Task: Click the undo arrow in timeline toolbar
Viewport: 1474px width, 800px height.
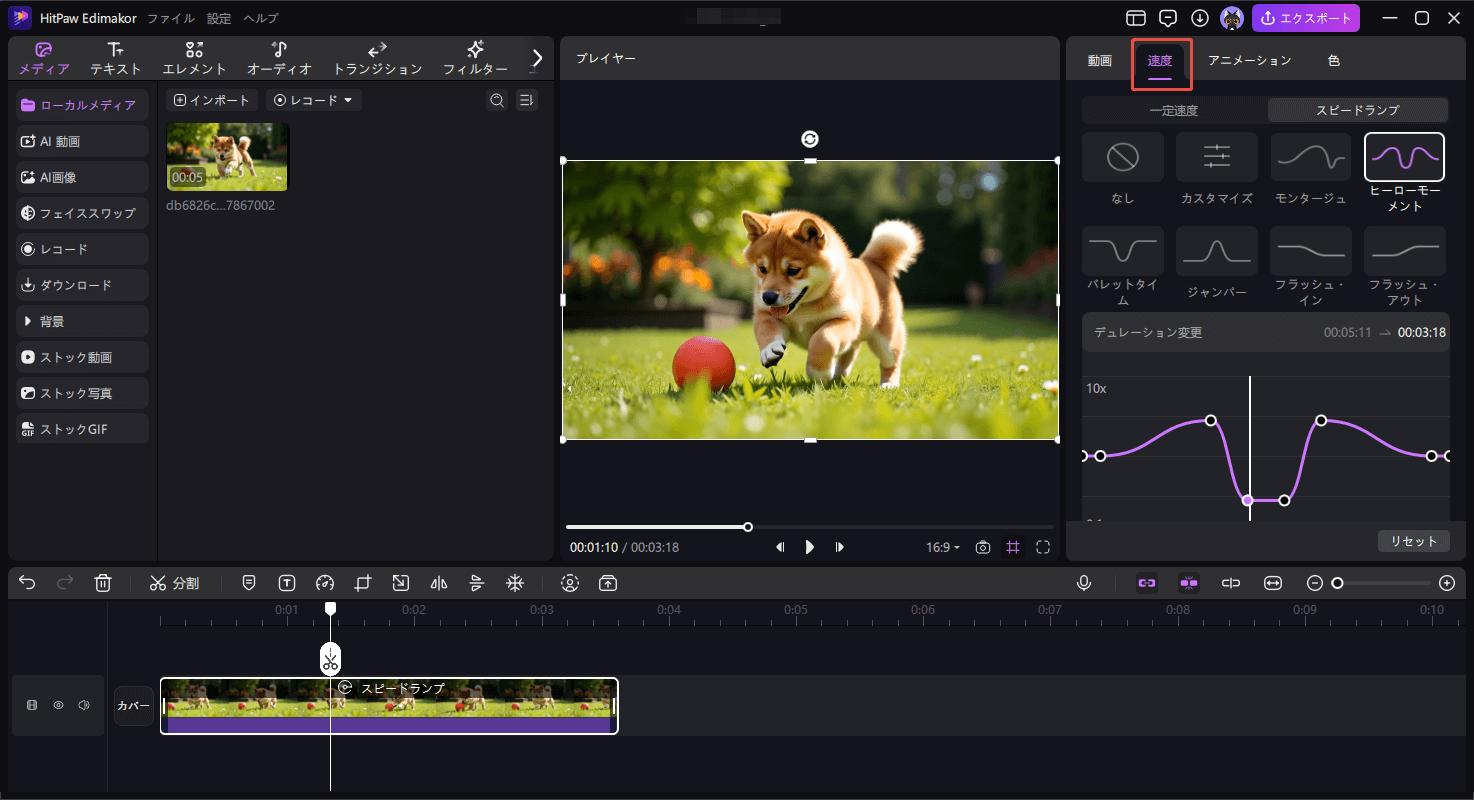Action: click(27, 583)
